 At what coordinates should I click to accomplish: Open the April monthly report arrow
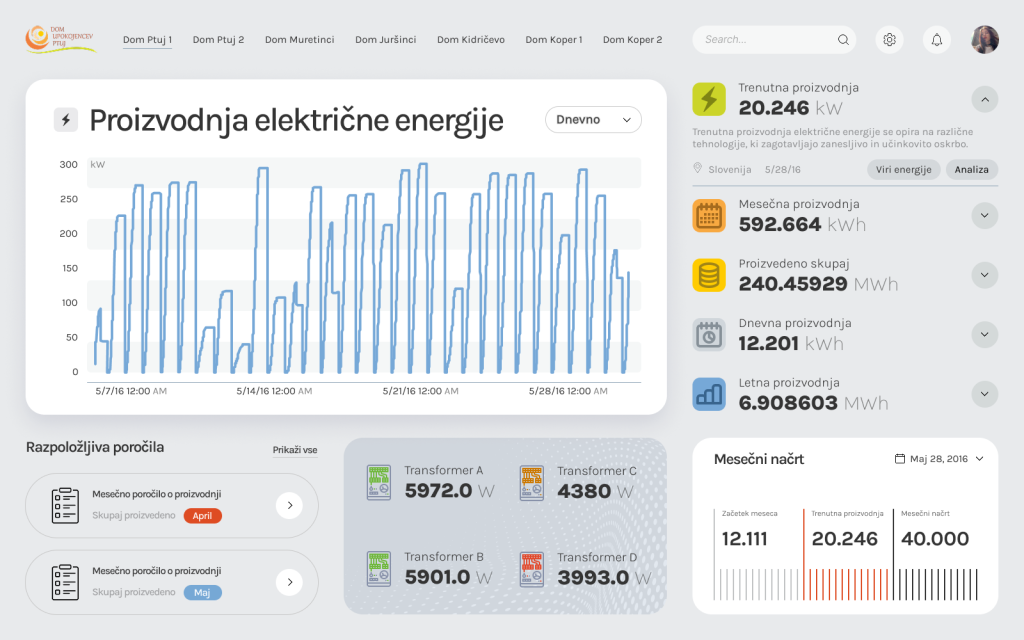[289, 506]
